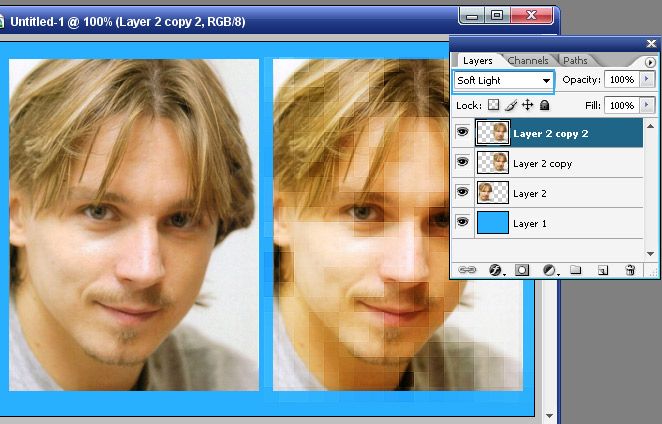
Task: Select the Layer 2 copy 2 thumbnail
Action: click(x=493, y=133)
